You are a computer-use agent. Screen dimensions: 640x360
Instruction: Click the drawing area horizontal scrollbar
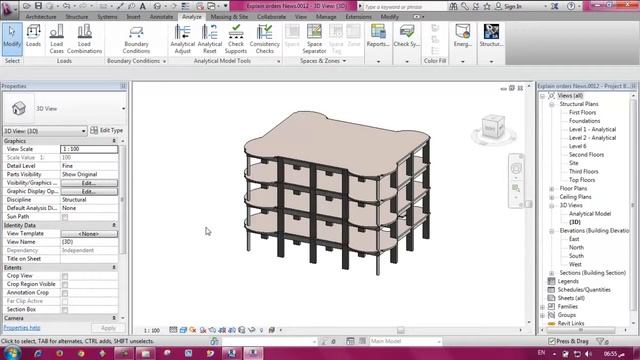pos(400,330)
